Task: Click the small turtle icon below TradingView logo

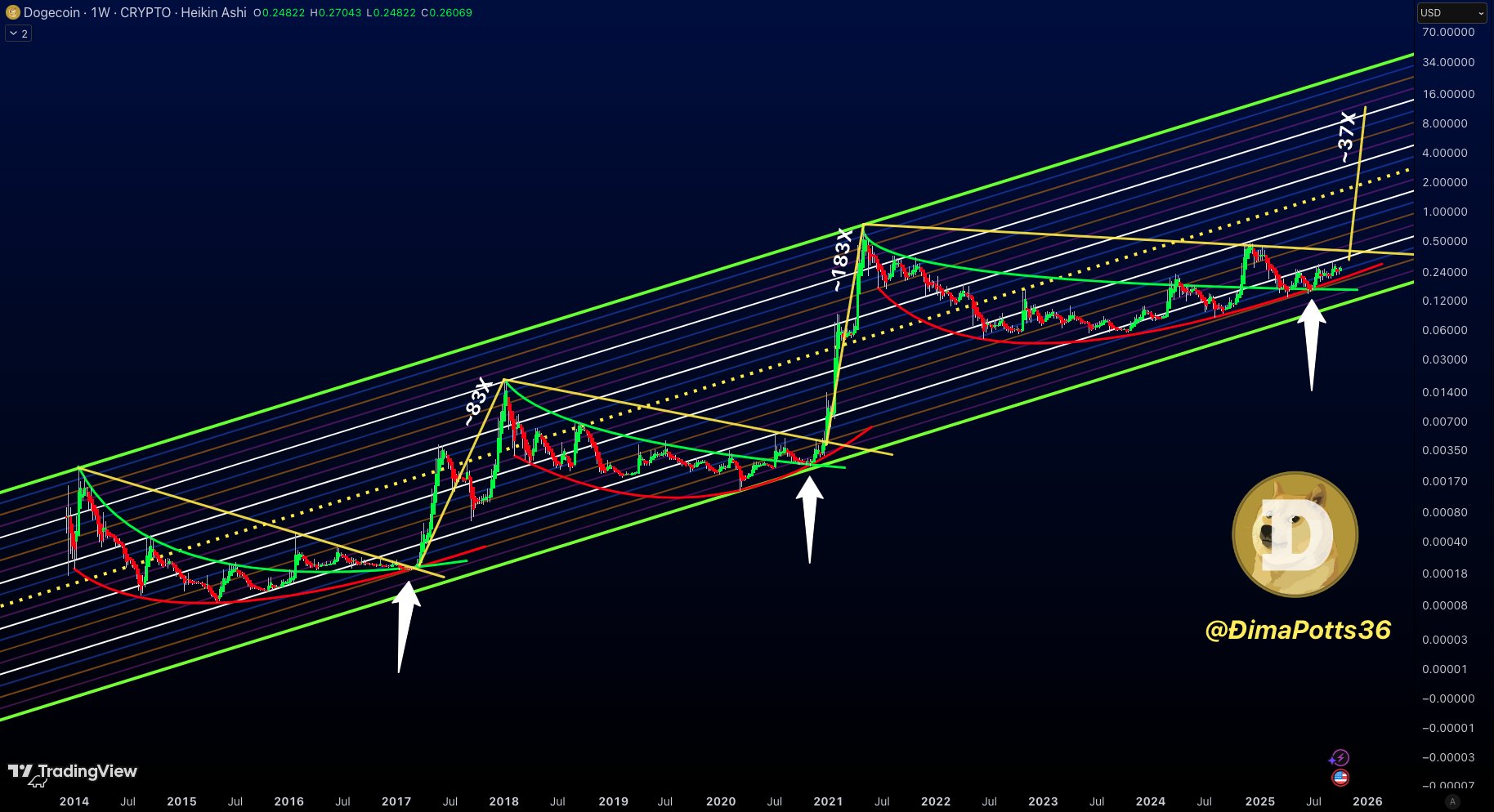Action: (38, 783)
